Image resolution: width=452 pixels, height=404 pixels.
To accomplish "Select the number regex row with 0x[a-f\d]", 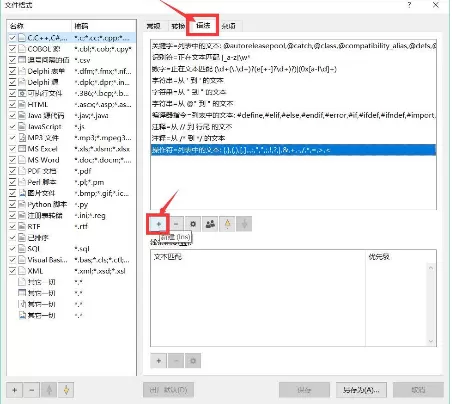I will 293,69.
